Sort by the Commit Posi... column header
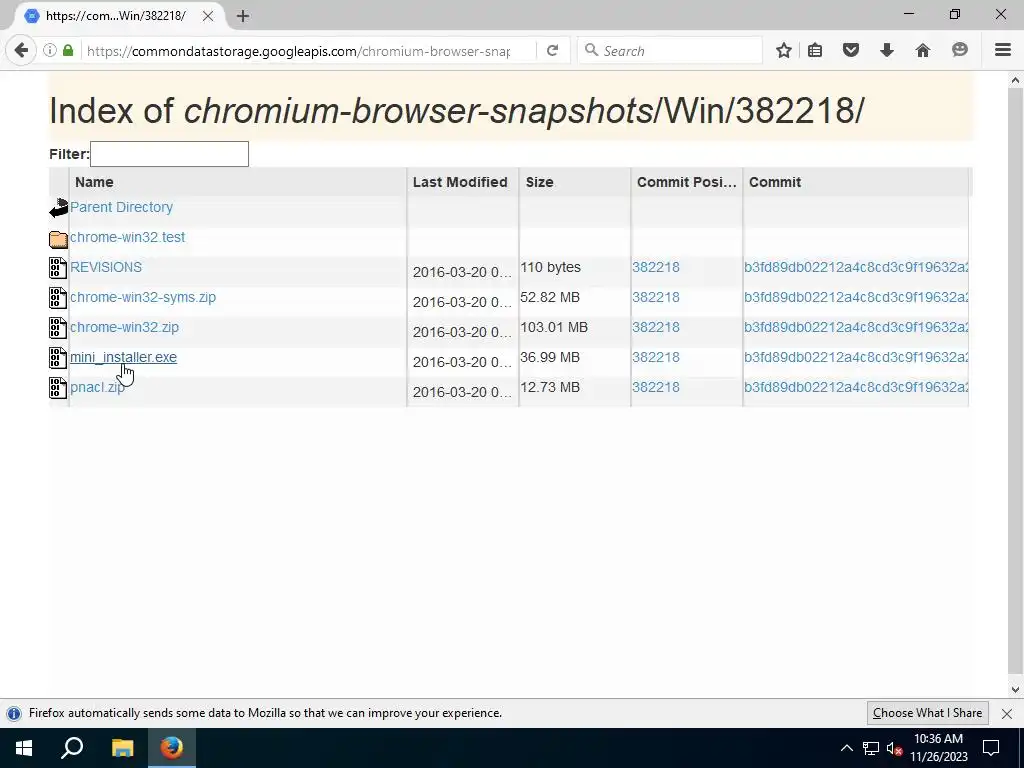 [686, 182]
